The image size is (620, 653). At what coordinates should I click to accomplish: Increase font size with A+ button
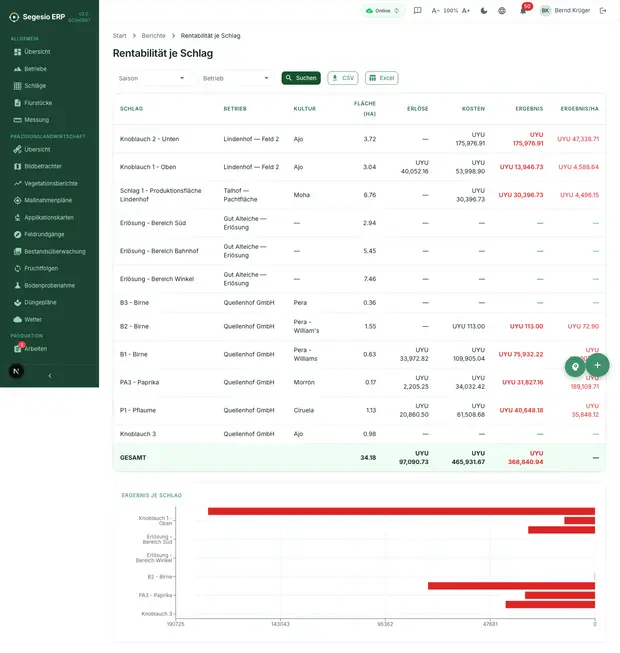(x=466, y=11)
